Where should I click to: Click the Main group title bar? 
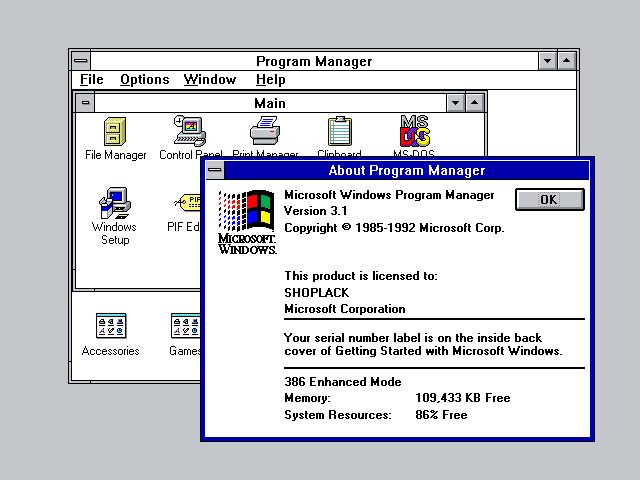coord(270,103)
